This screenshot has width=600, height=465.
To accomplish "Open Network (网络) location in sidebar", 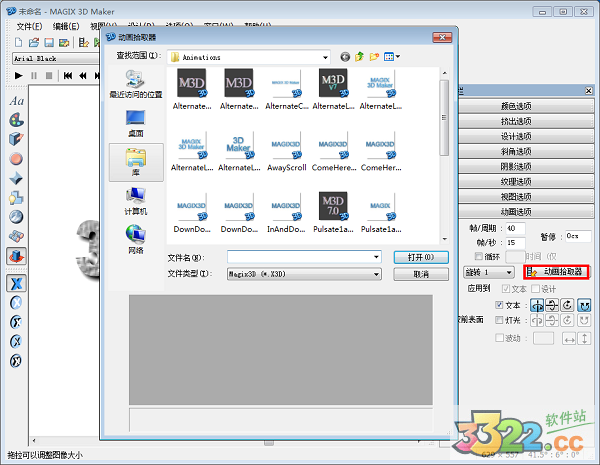I will 136,238.
